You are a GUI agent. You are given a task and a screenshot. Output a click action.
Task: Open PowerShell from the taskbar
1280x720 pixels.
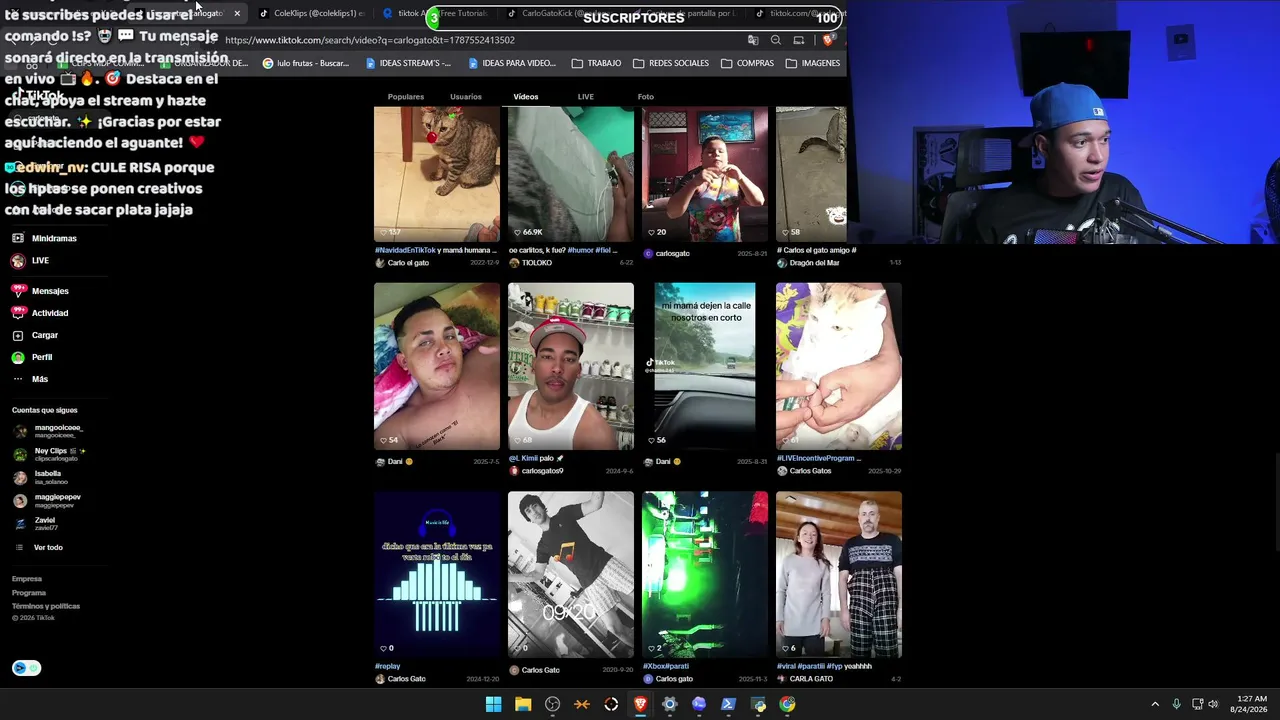pyautogui.click(x=728, y=704)
